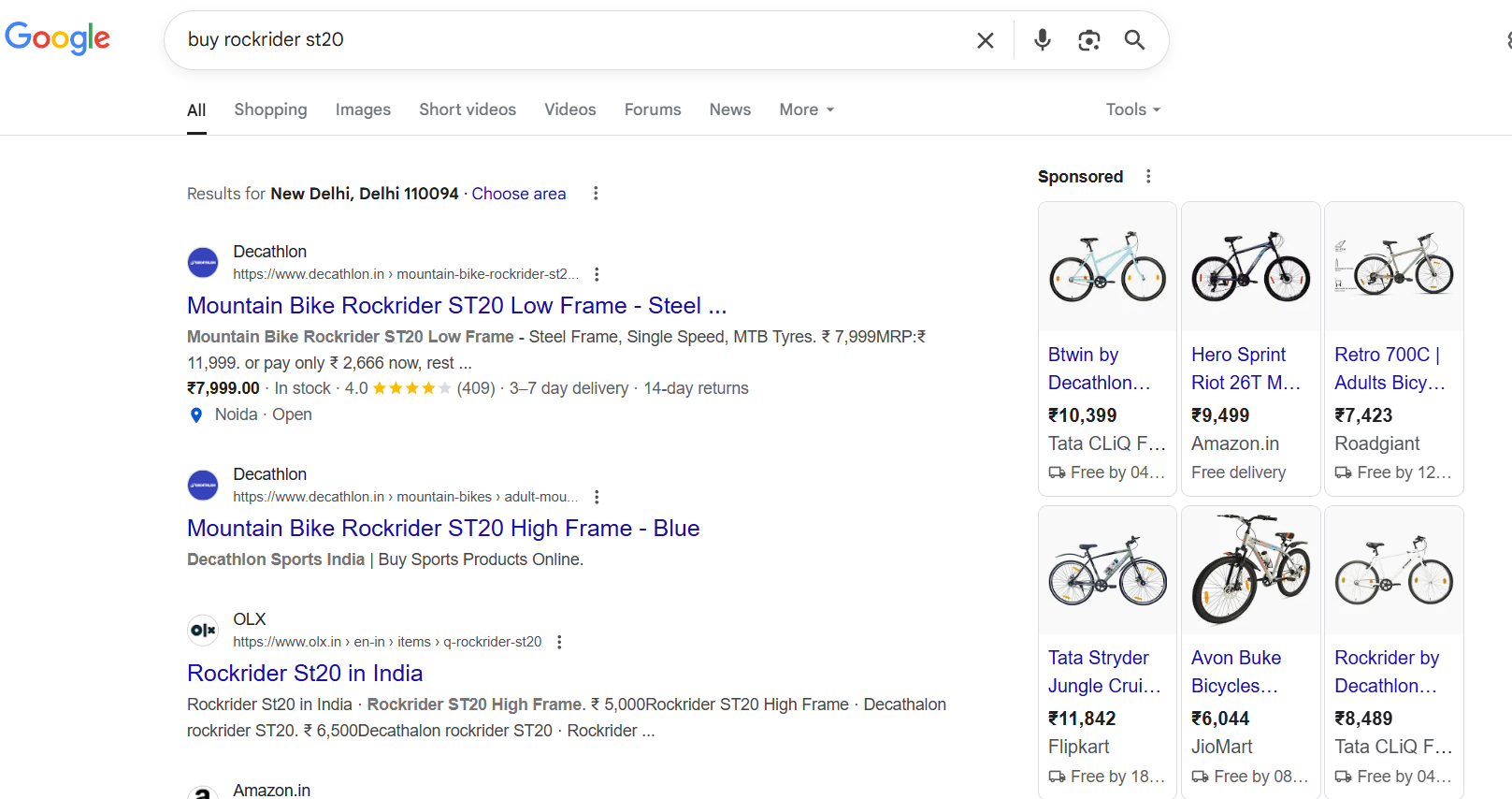
Task: Open three-dot menu beside Sponsored label
Action: click(1148, 177)
